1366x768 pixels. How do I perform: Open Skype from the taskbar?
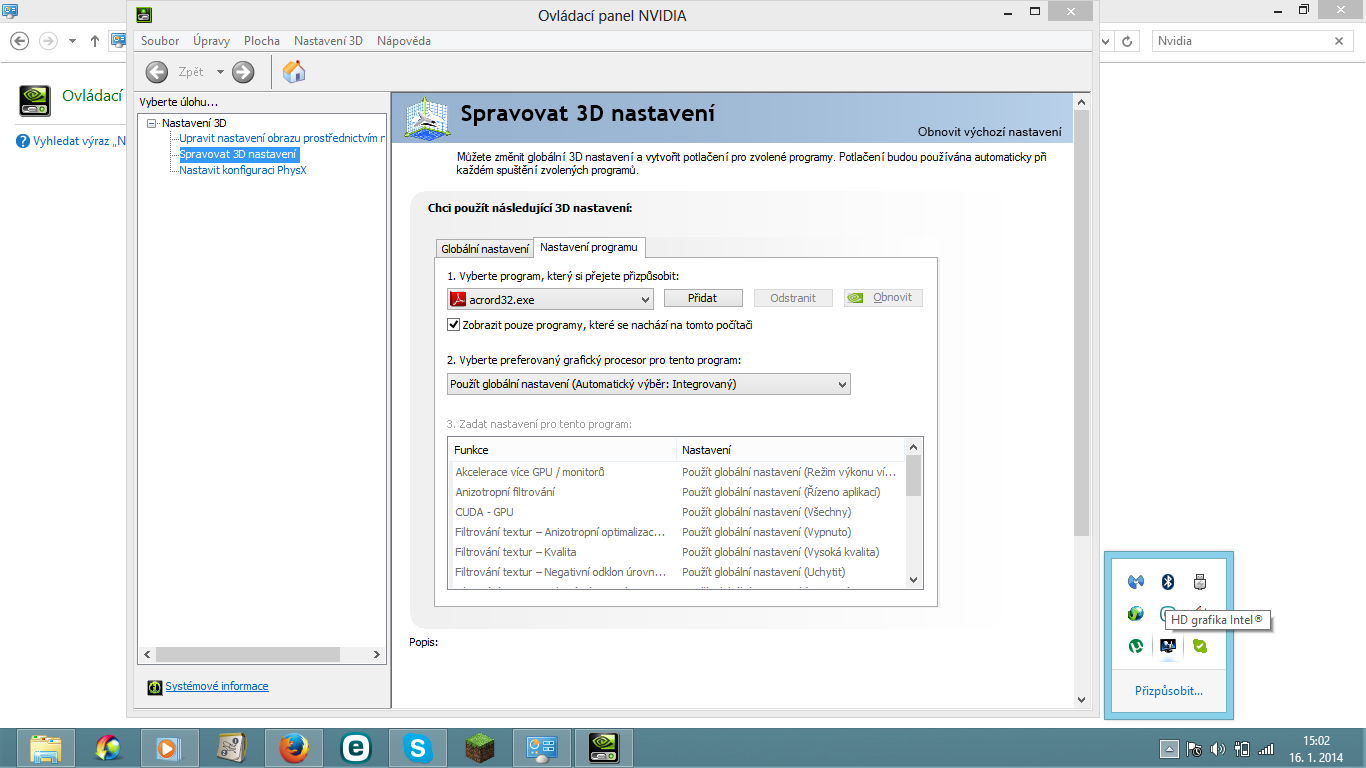[417, 748]
